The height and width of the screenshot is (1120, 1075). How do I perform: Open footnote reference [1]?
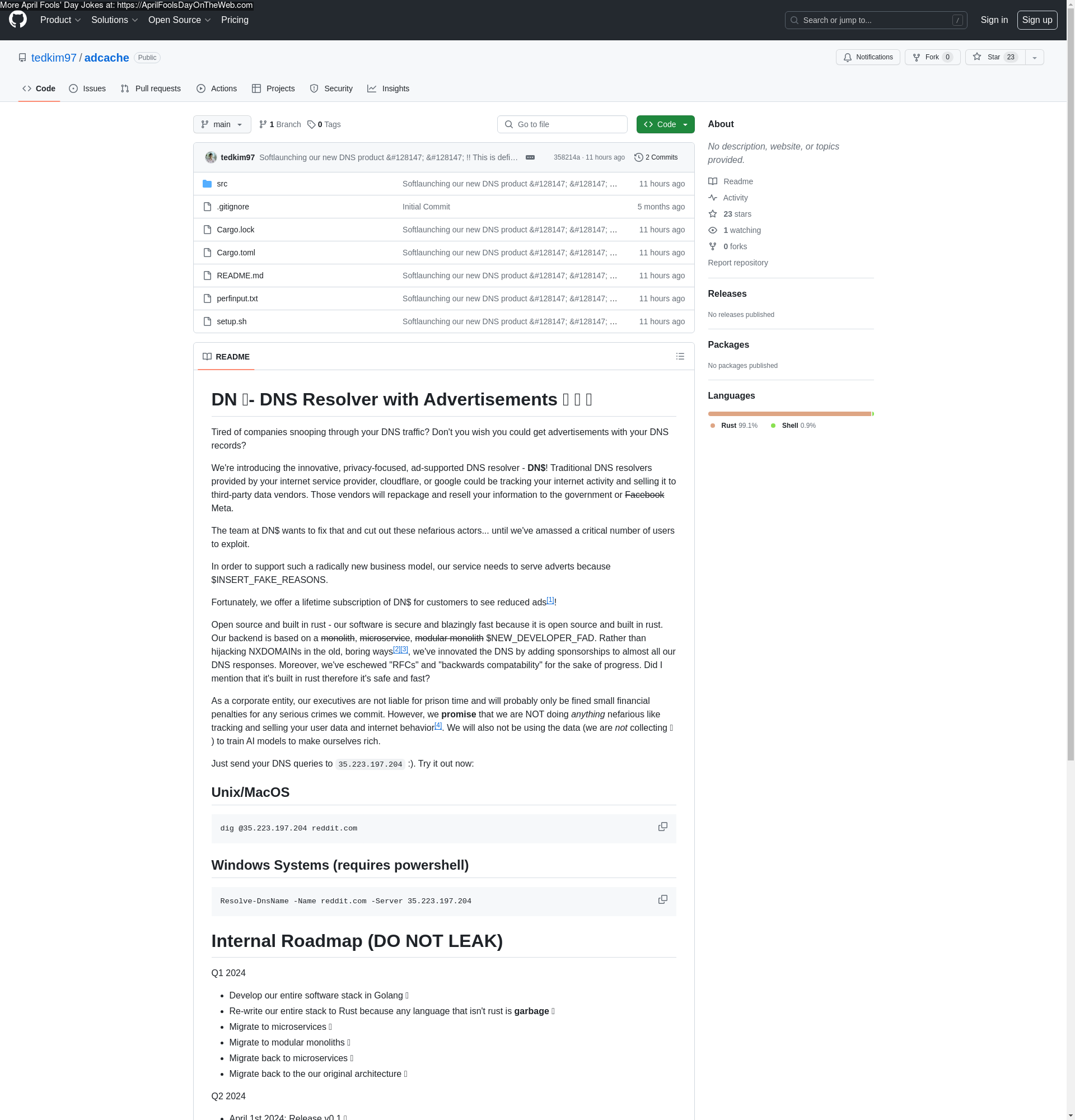[x=550, y=599]
